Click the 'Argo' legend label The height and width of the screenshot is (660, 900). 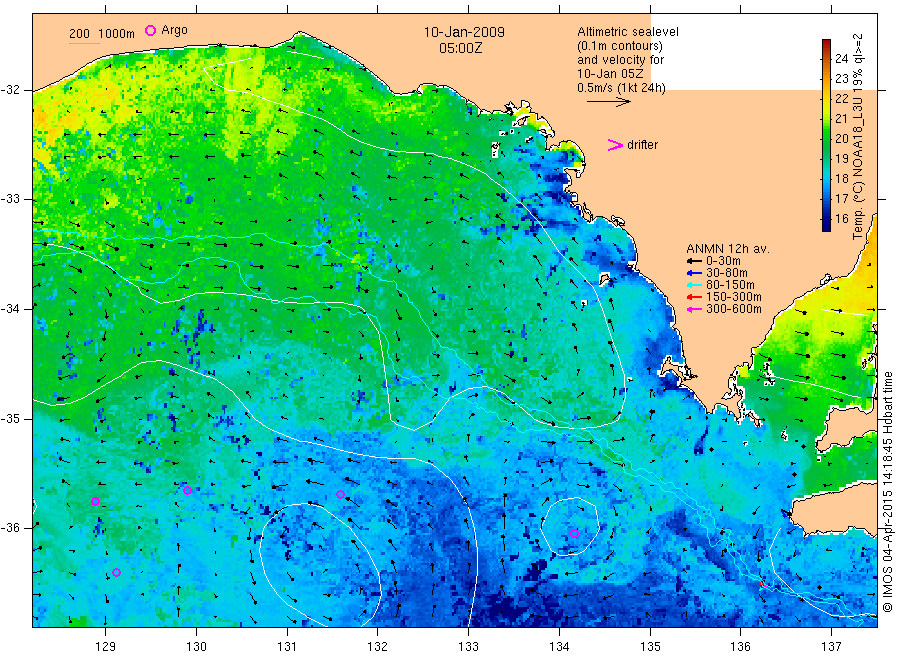click(174, 30)
